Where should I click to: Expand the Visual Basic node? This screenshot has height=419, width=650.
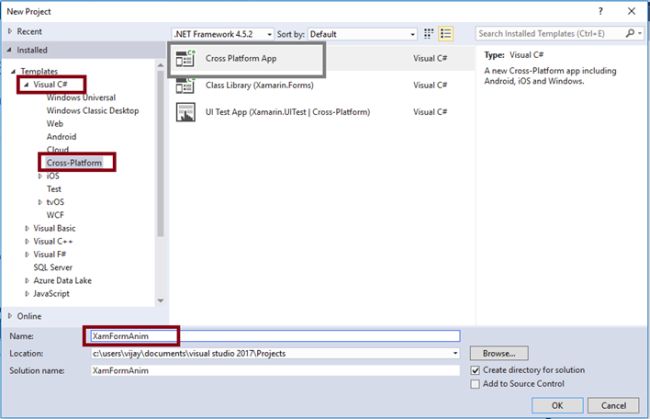(27, 228)
